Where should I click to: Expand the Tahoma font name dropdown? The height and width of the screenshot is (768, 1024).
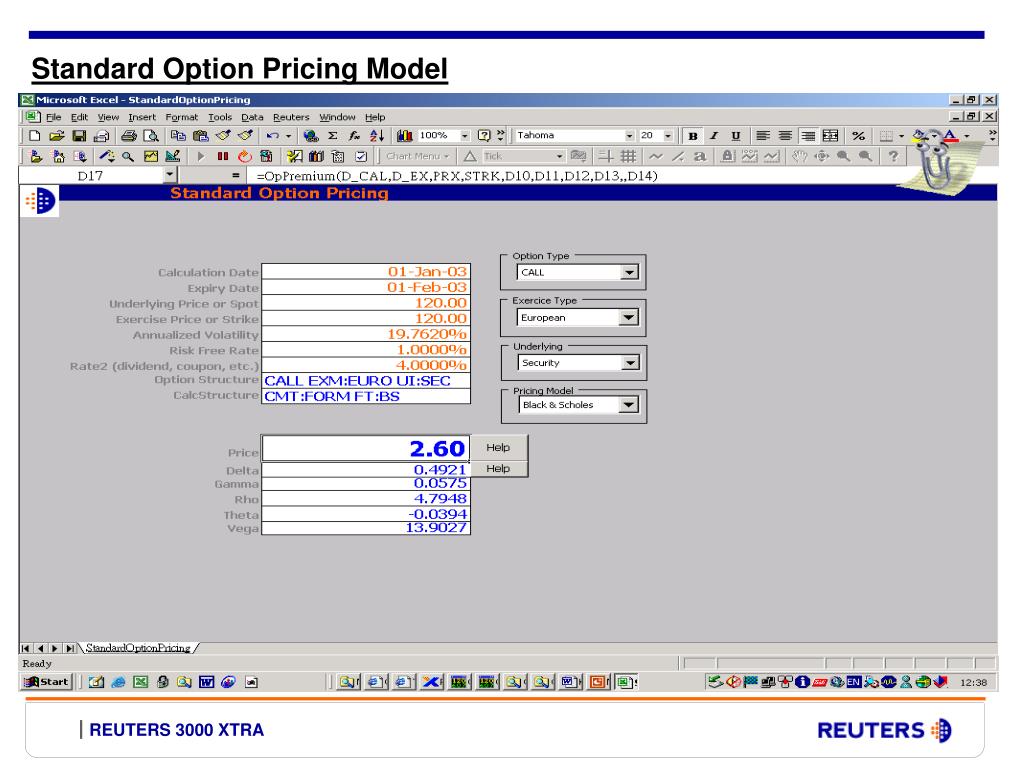[x=629, y=135]
